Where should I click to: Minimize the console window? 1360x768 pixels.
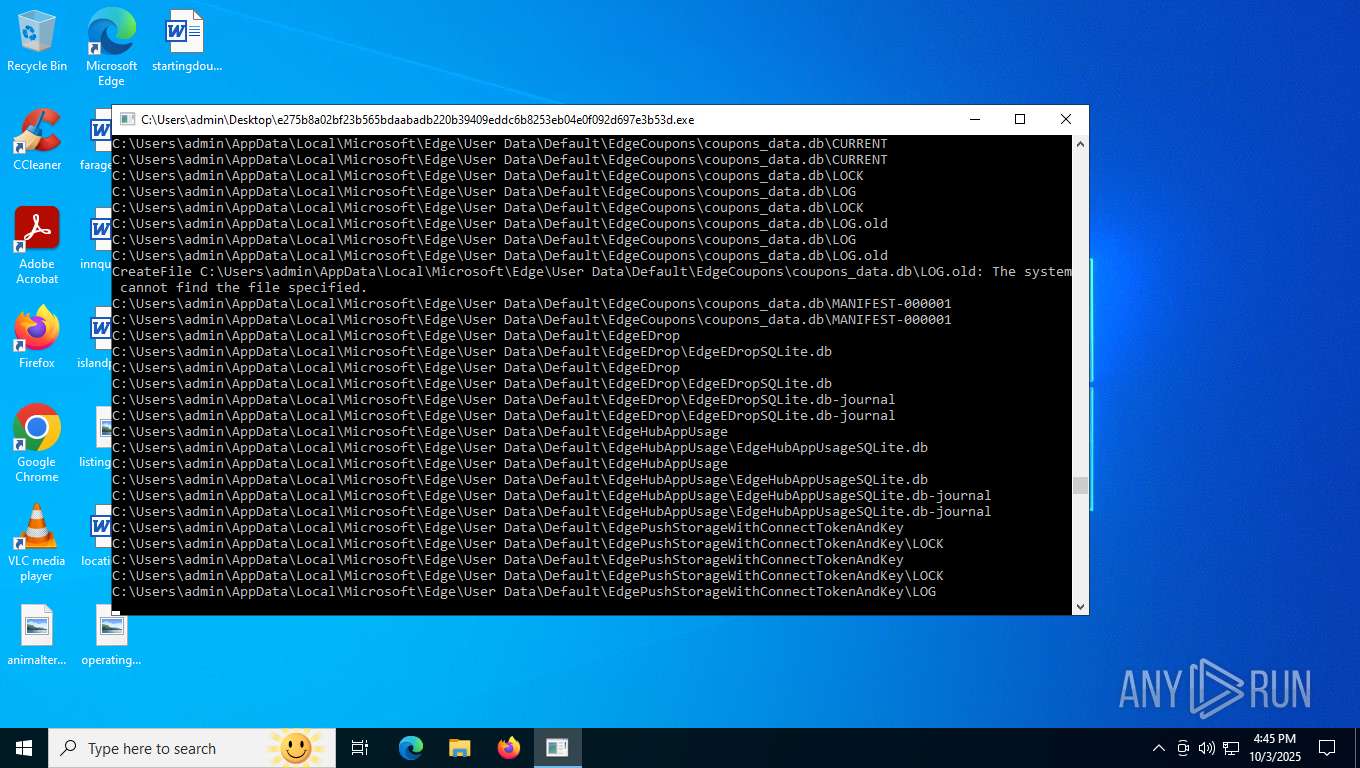click(x=974, y=119)
